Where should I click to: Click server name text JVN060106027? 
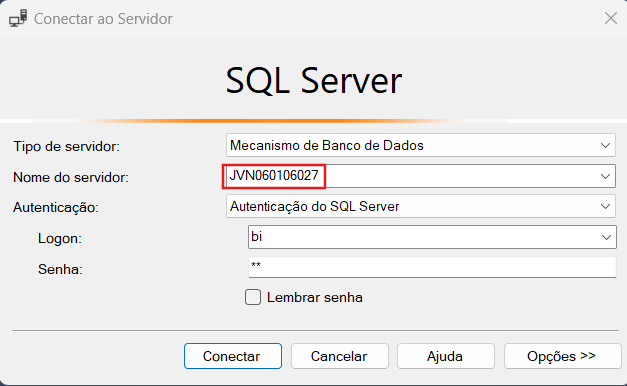click(x=274, y=176)
